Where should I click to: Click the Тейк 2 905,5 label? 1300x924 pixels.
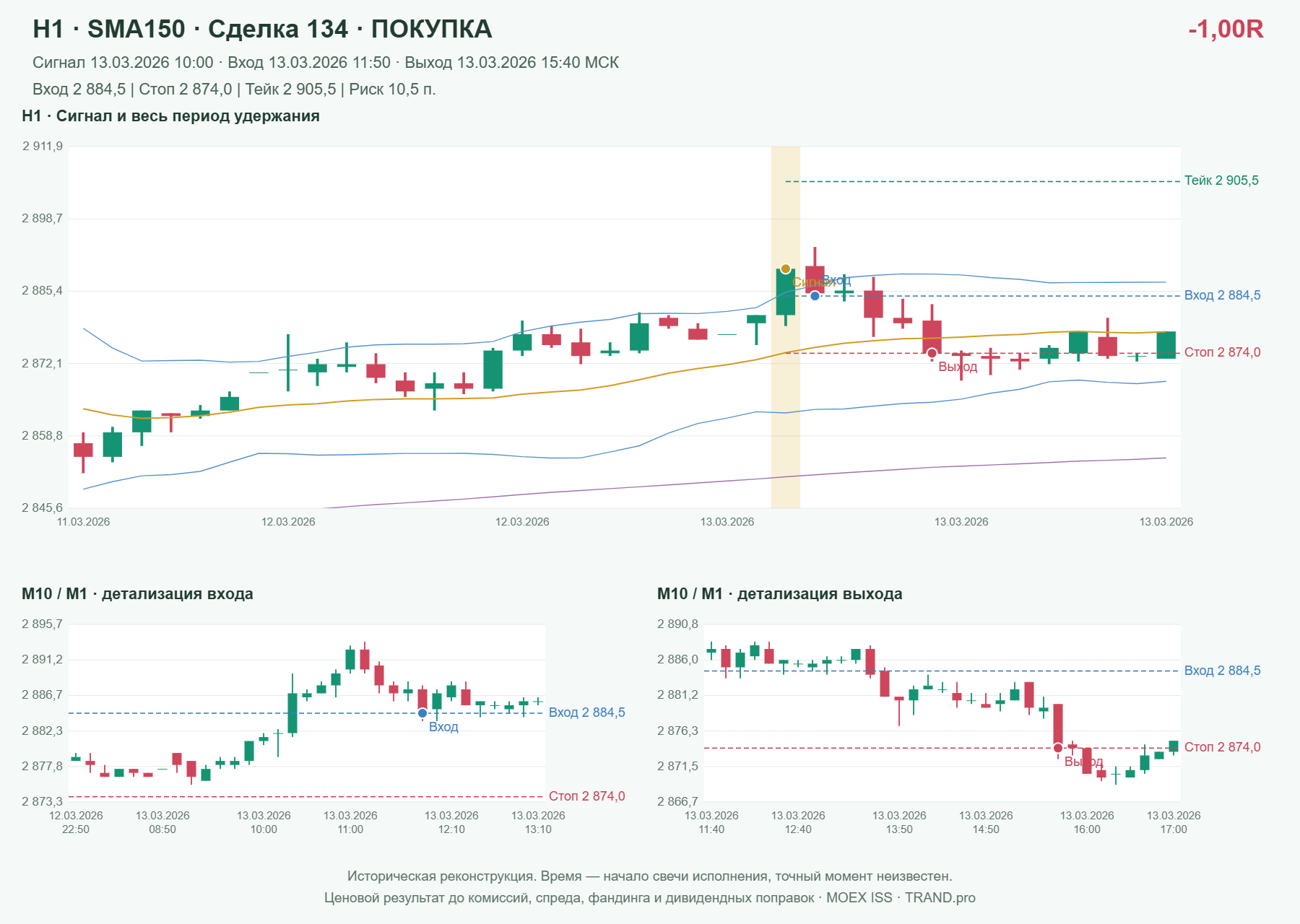[1221, 180]
